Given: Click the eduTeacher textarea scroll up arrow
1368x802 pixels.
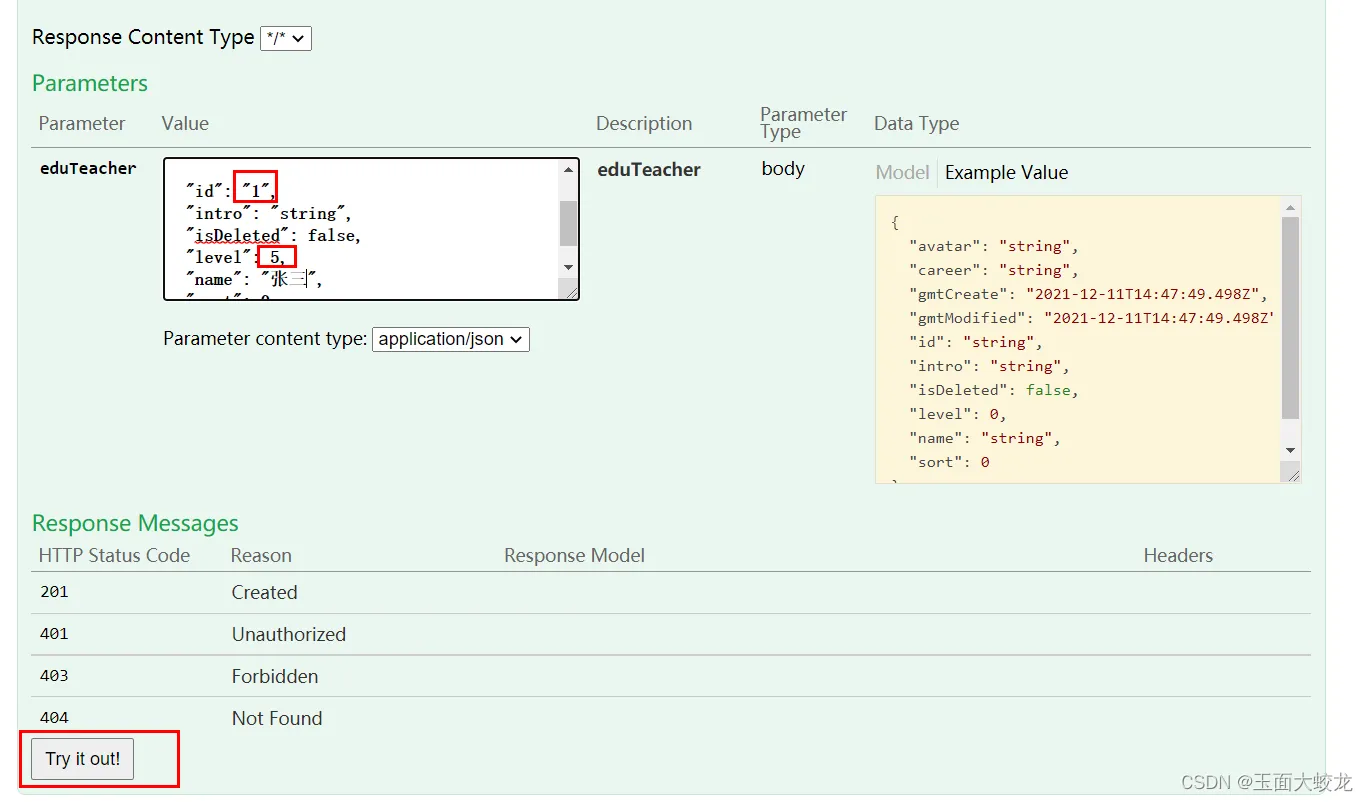Looking at the screenshot, I should click(x=568, y=171).
